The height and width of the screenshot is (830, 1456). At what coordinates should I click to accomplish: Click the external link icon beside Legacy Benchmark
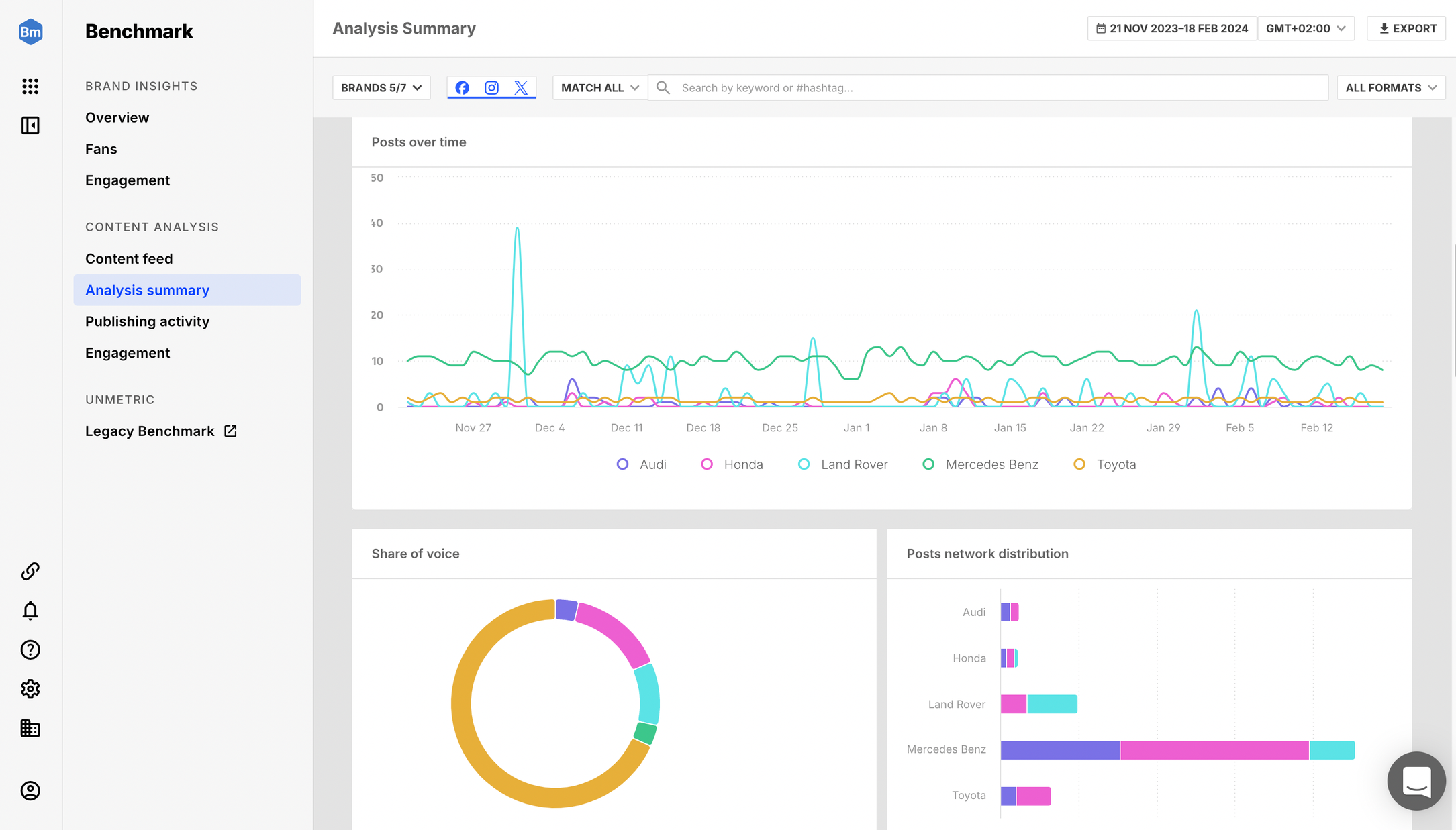(x=230, y=431)
